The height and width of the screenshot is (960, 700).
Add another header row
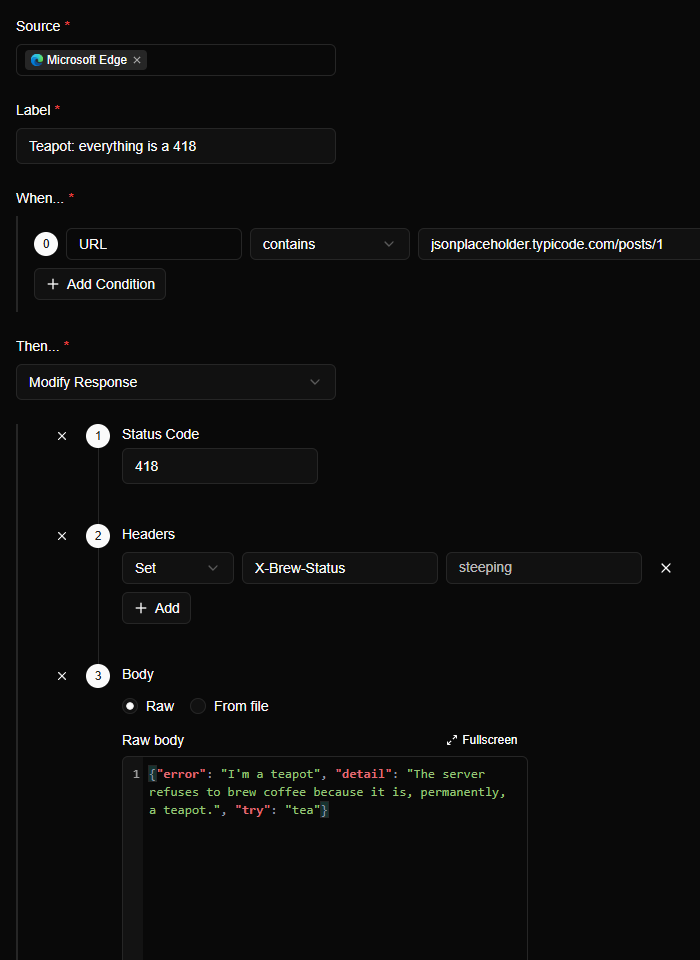coord(156,608)
